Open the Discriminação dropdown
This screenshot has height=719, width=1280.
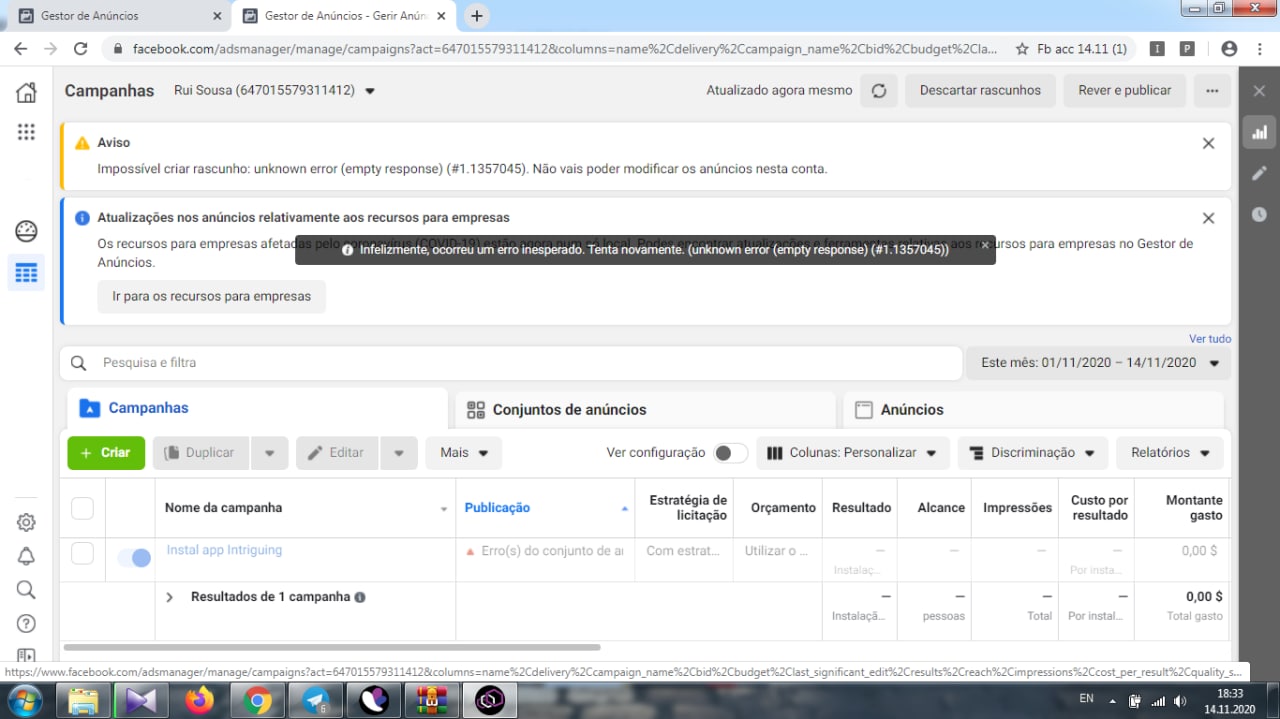click(x=1033, y=453)
